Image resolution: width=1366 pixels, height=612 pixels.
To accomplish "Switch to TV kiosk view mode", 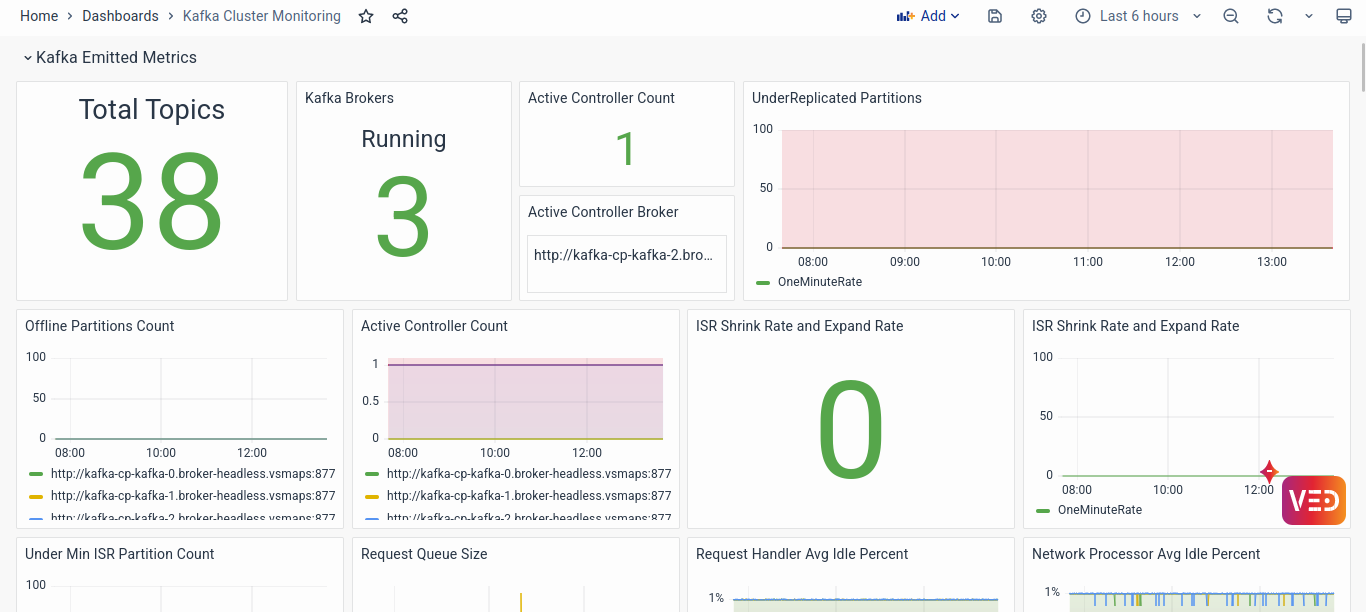I will click(1343, 16).
